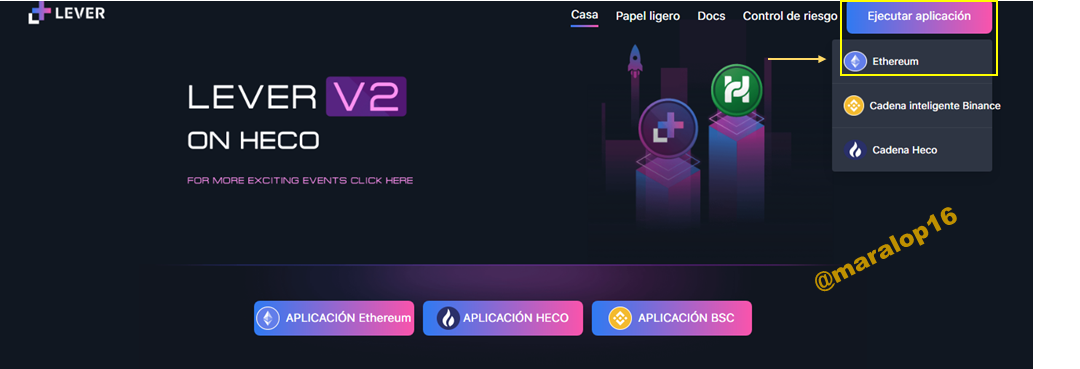This screenshot has width=1080, height=369.
Task: Choose Cadena inteligente Binance in dropdown
Action: pyautogui.click(x=912, y=106)
